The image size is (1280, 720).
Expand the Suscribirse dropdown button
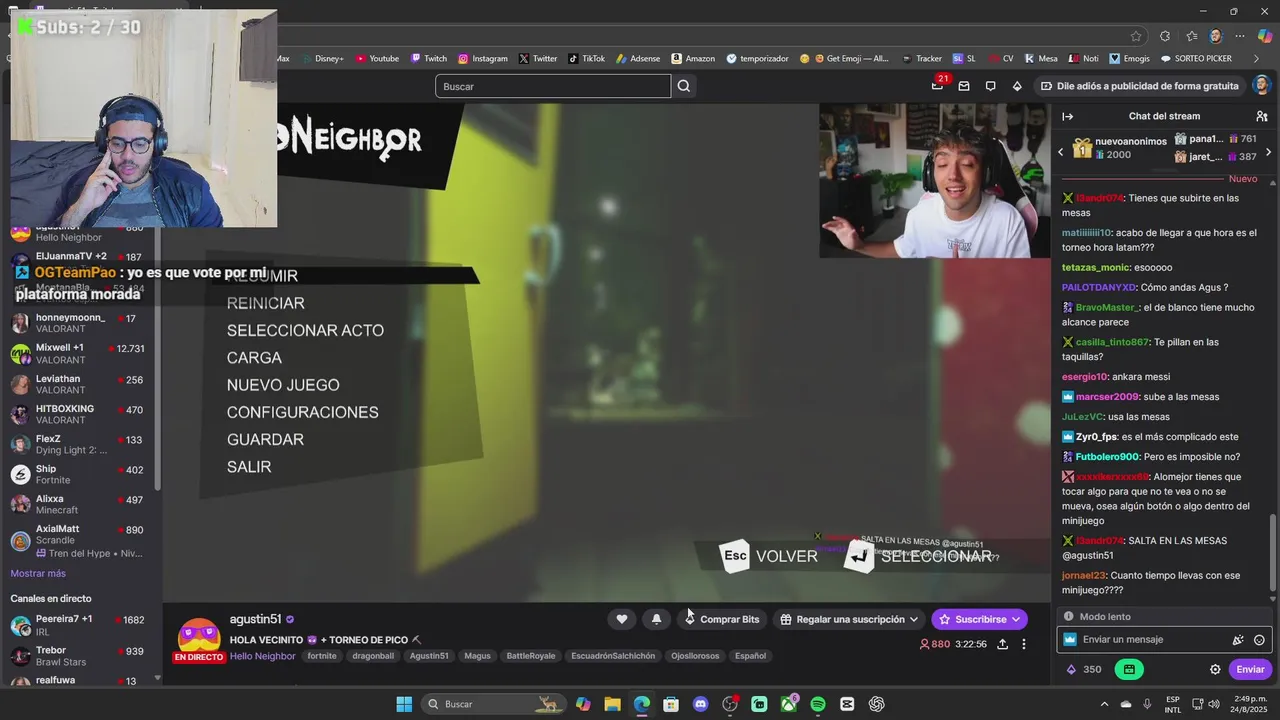coord(1016,619)
